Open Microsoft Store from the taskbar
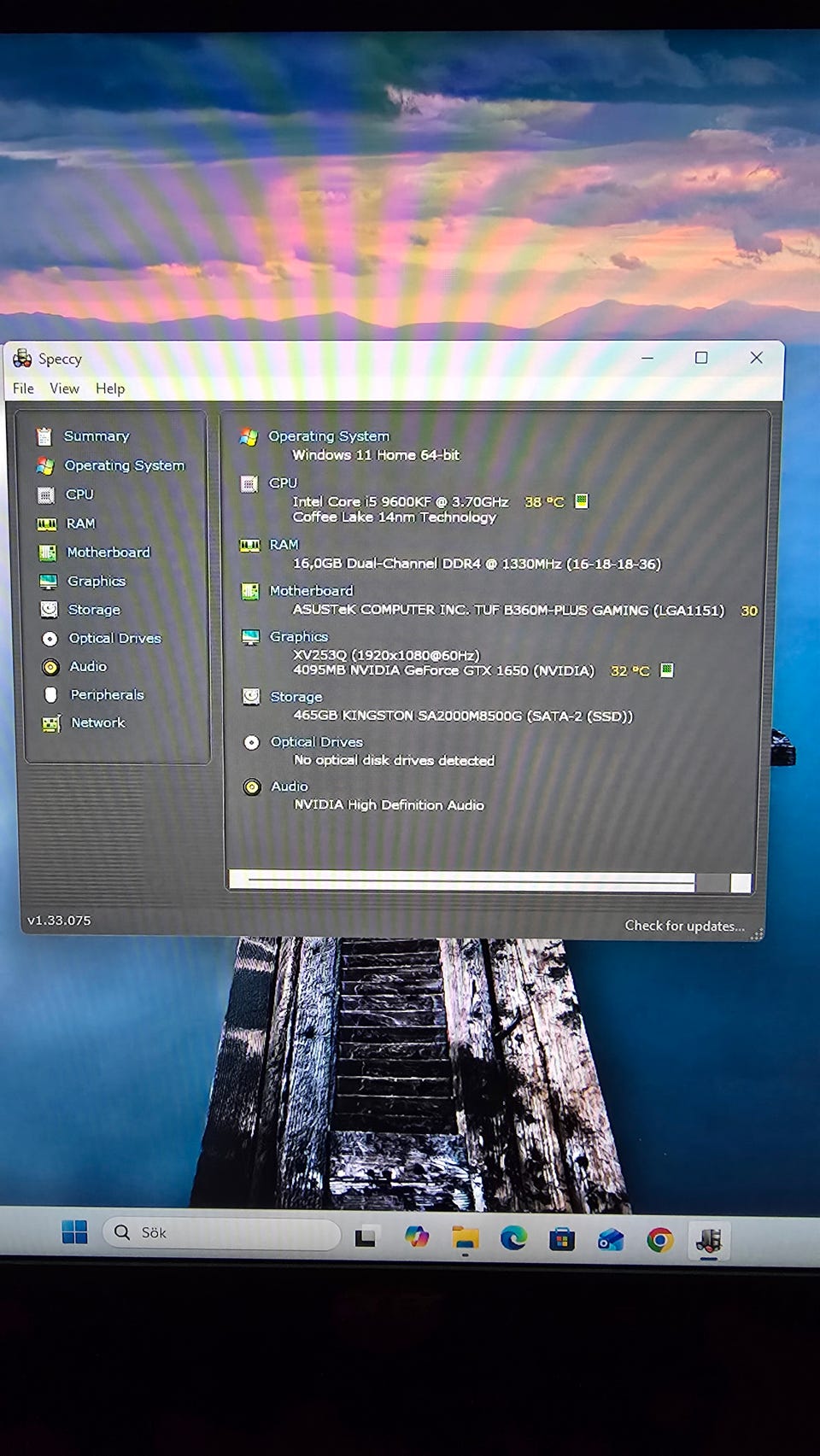This screenshot has width=820, height=1456. click(562, 1238)
